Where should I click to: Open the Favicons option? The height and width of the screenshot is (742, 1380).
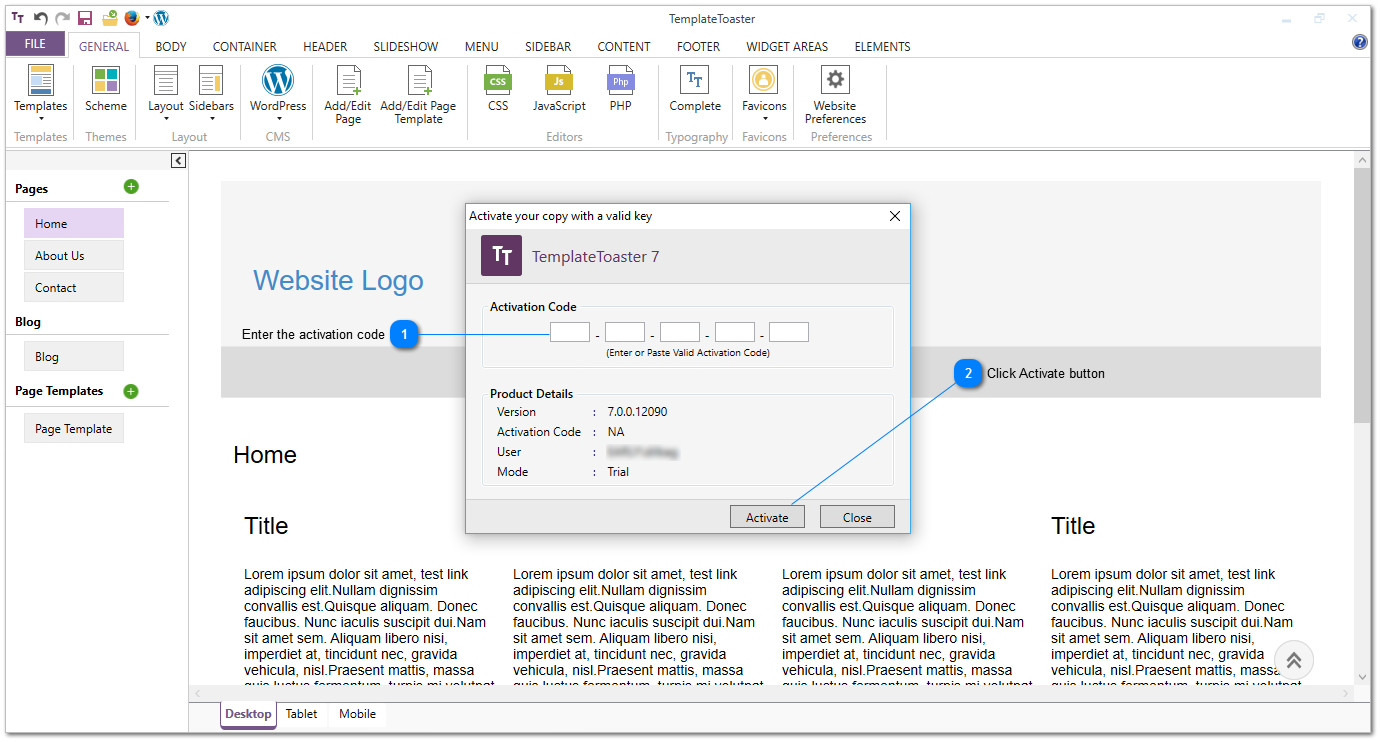pos(764,80)
